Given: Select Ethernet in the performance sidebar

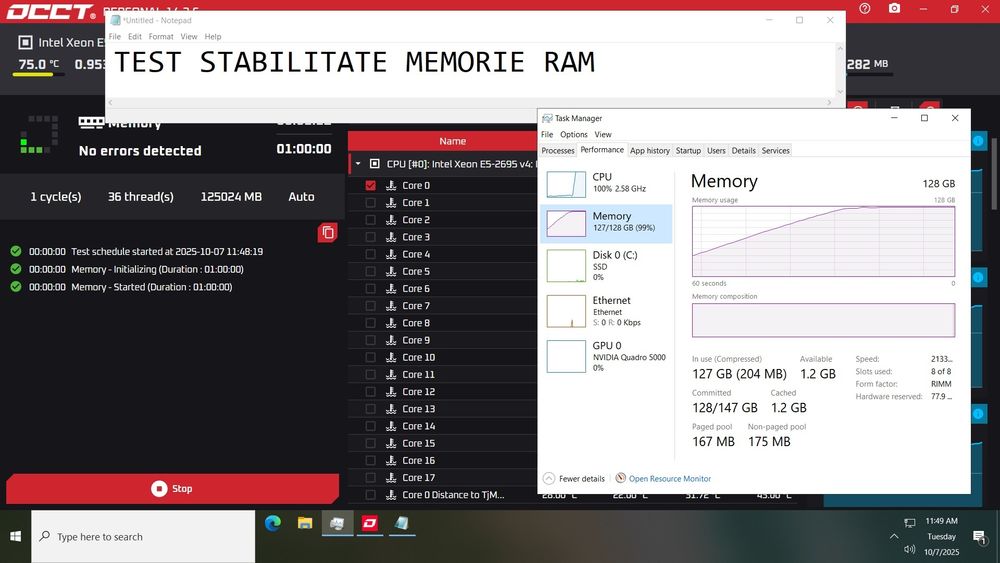Looking at the screenshot, I should (606, 311).
